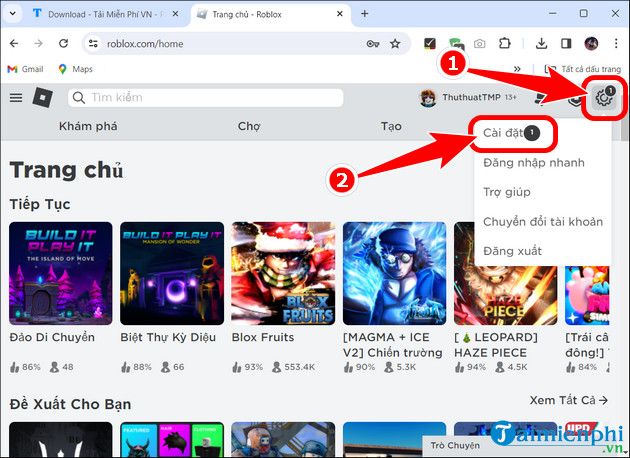Click Xem Tất Cả link
The width and height of the screenshot is (630, 458).
[569, 400]
